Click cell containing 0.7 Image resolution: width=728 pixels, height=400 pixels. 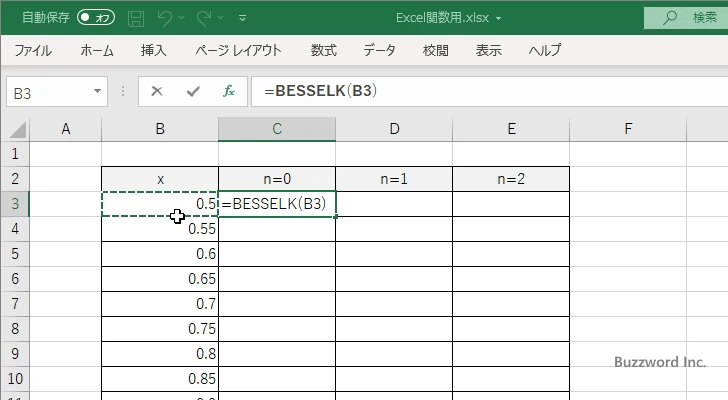point(160,304)
